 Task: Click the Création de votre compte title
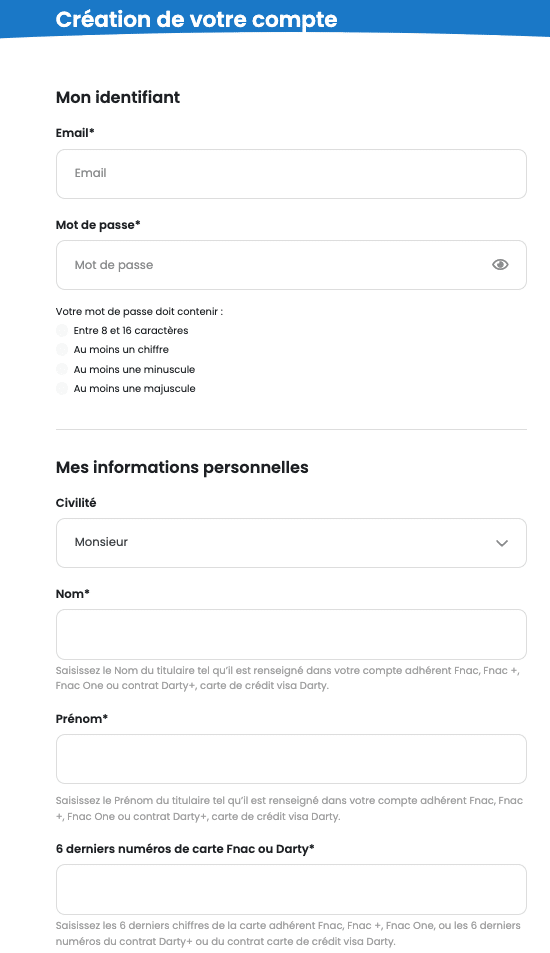[x=196, y=19]
